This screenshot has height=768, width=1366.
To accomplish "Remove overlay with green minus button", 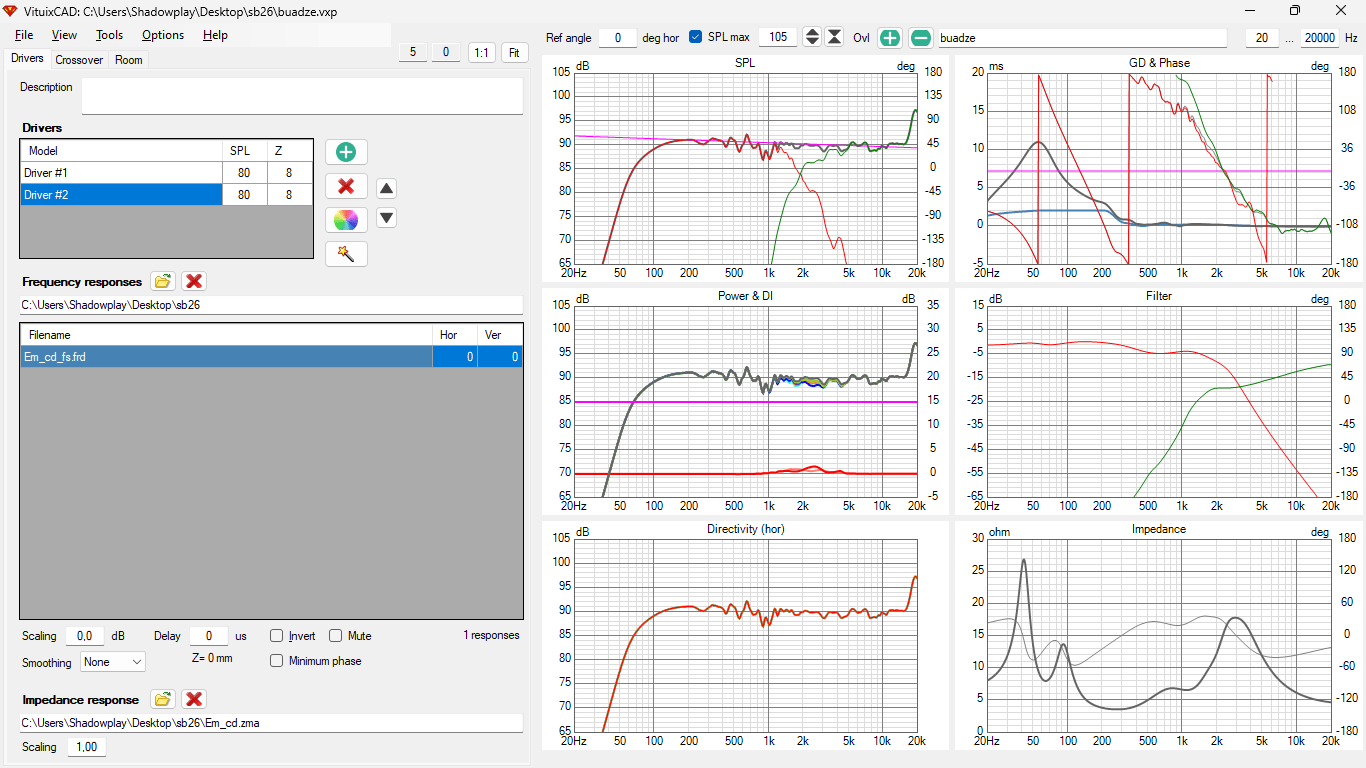I will [922, 38].
